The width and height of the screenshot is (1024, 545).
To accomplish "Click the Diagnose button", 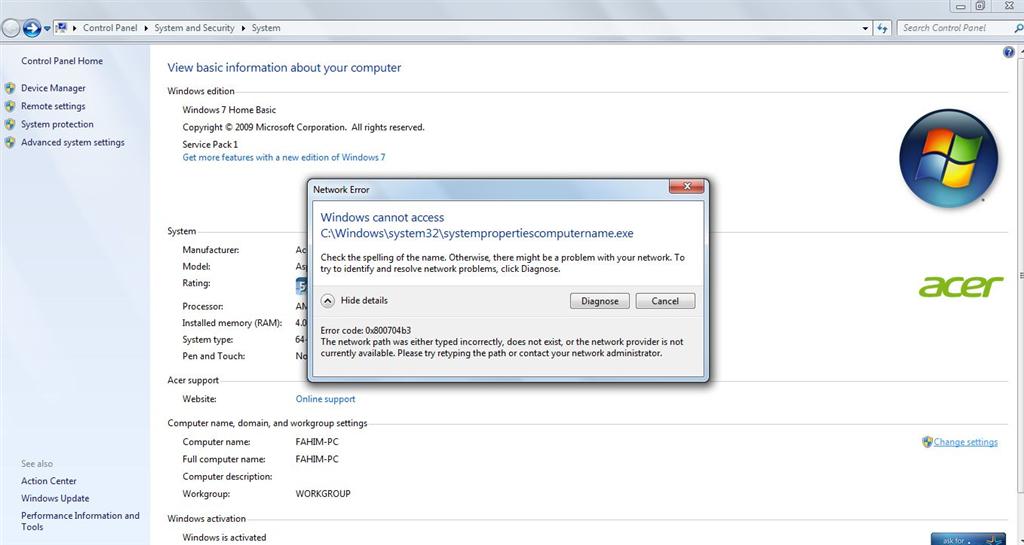I will [600, 301].
